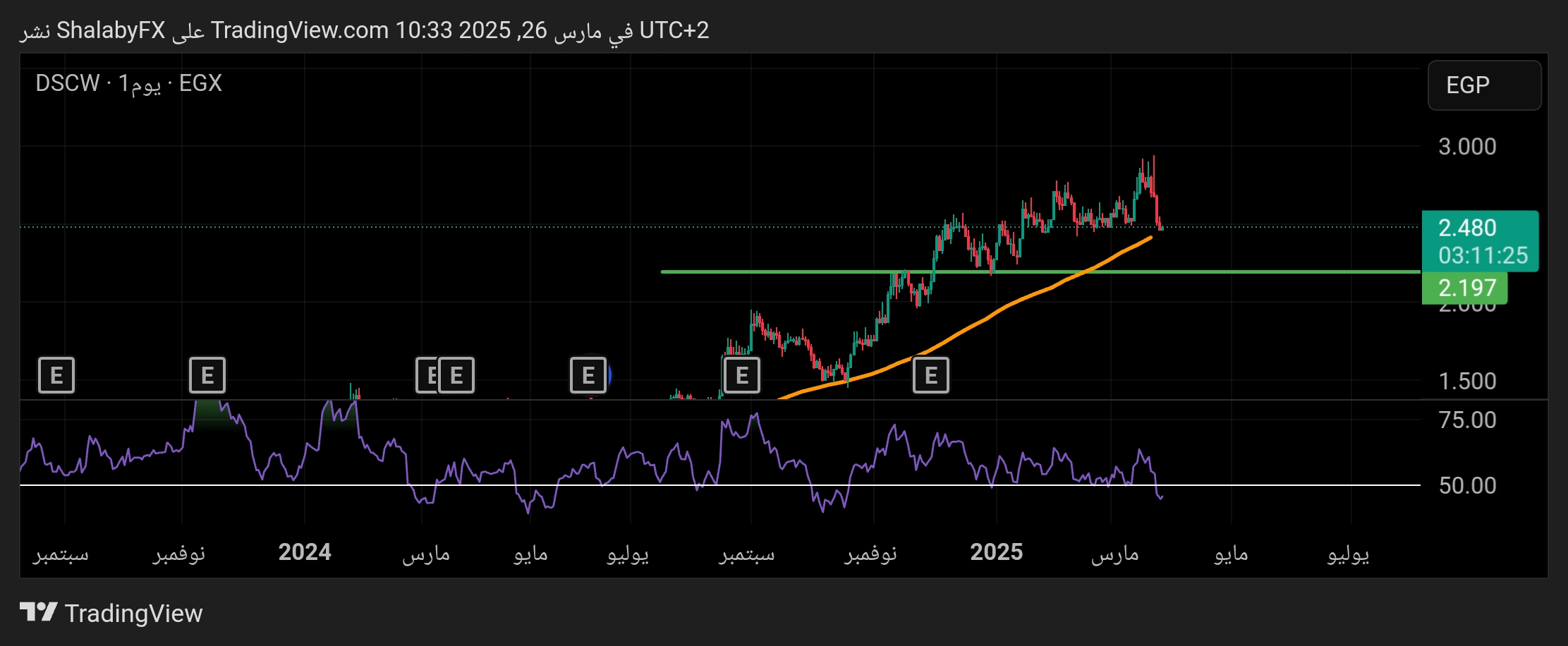
Task: Click the TradingView logo icon at the bottom
Action: click(x=38, y=612)
